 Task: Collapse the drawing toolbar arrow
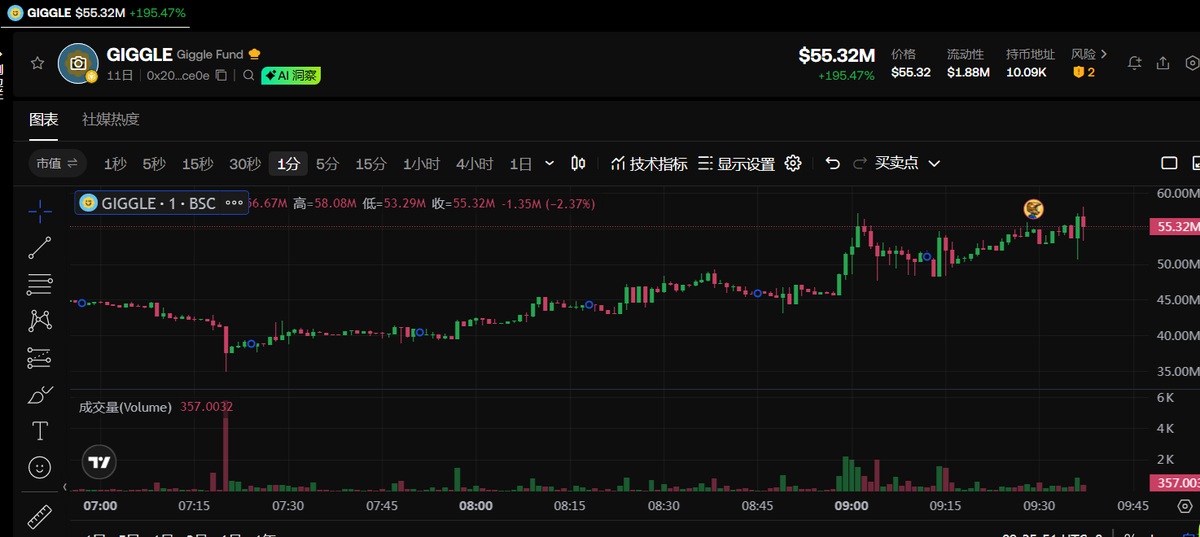[65, 487]
